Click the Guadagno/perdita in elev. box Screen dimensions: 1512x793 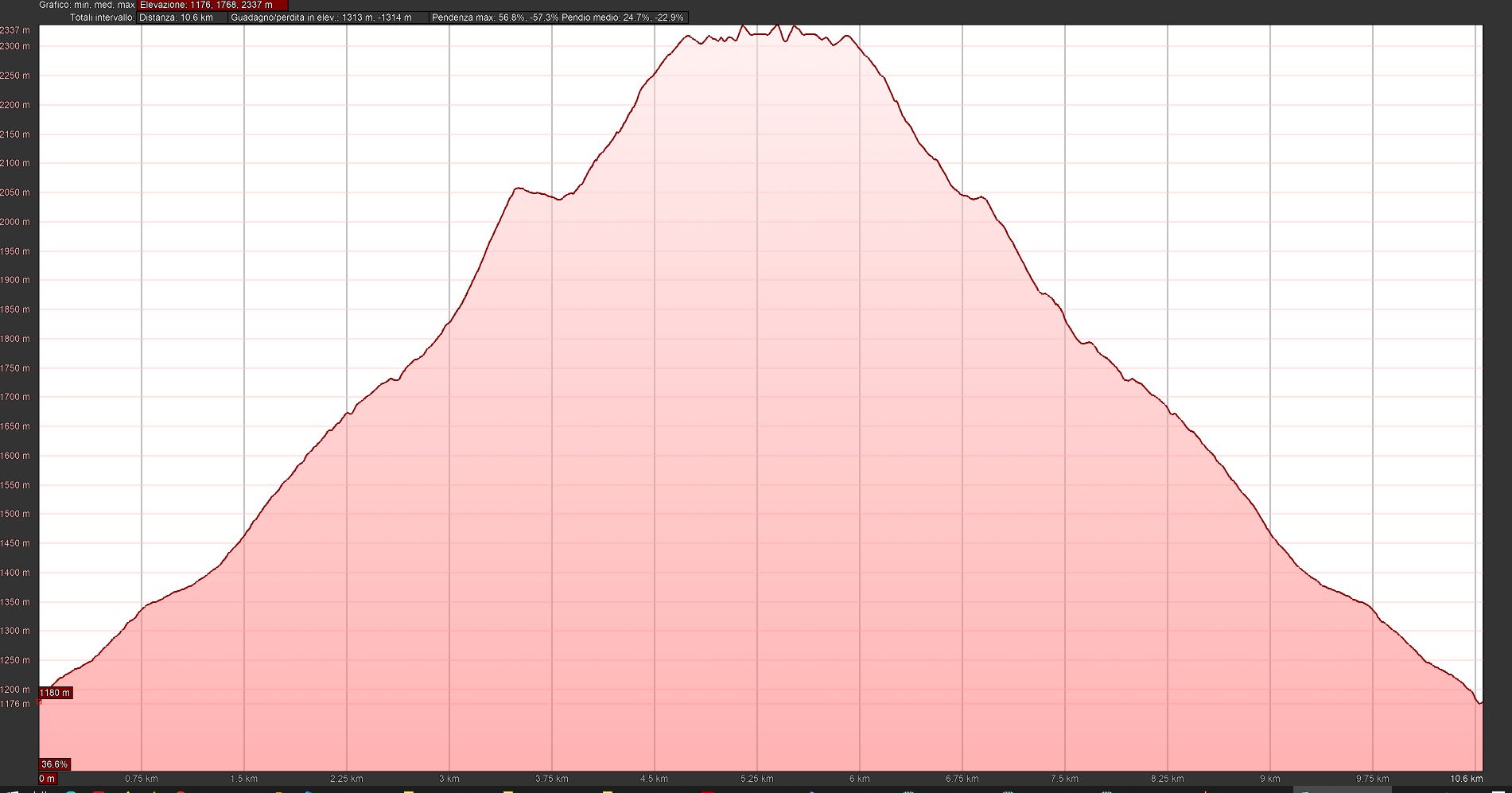click(328, 17)
